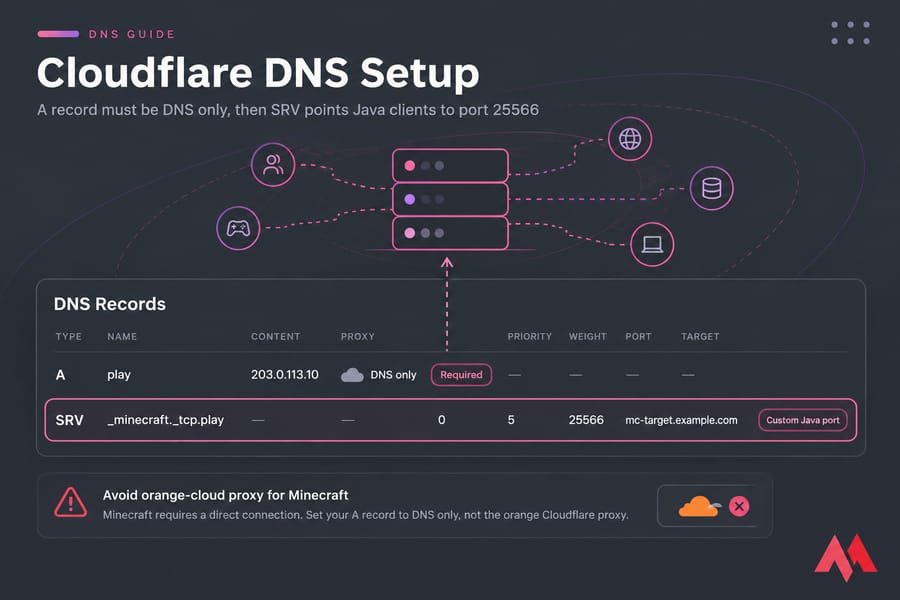Image resolution: width=900 pixels, height=600 pixels.
Task: Click the orange Cloudflare cloud icon
Action: (699, 506)
